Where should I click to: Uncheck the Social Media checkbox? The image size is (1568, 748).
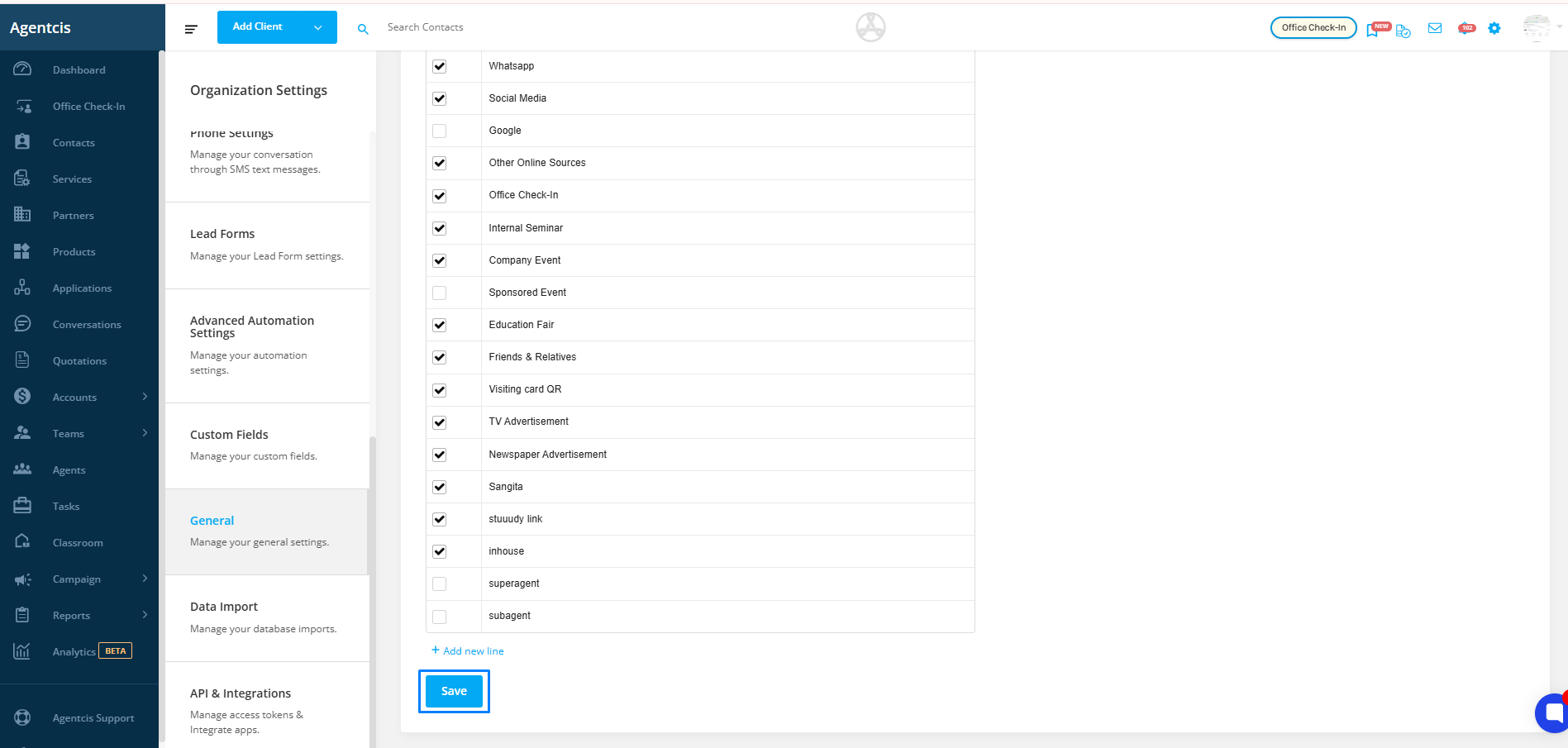pyautogui.click(x=440, y=98)
